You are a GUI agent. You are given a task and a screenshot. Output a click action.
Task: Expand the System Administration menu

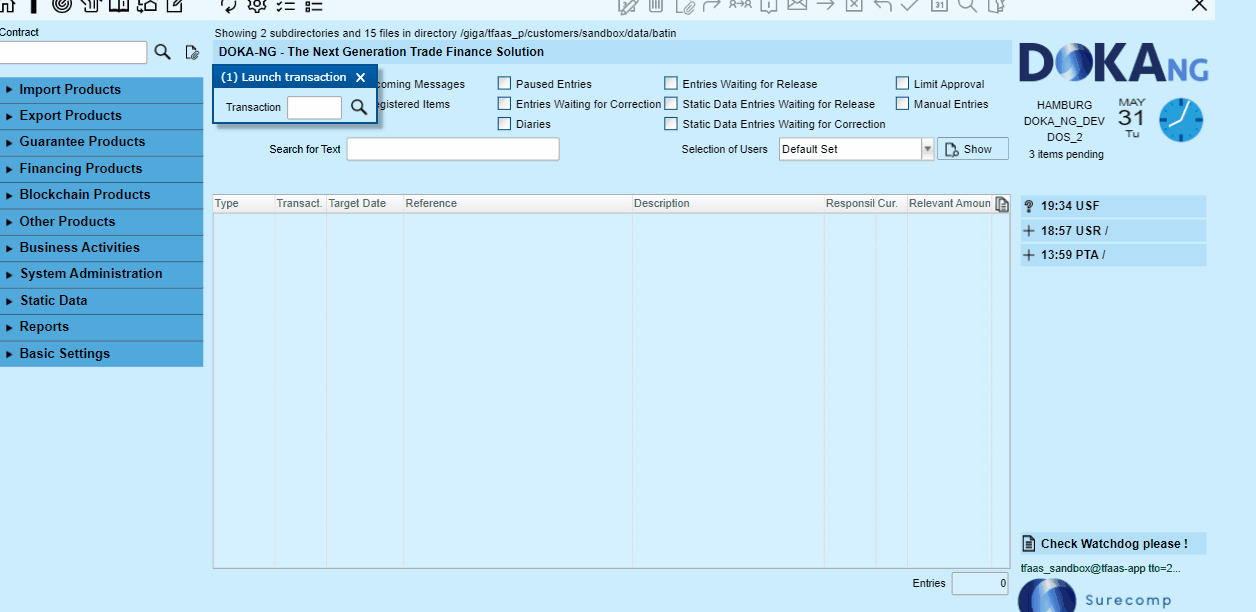click(101, 274)
